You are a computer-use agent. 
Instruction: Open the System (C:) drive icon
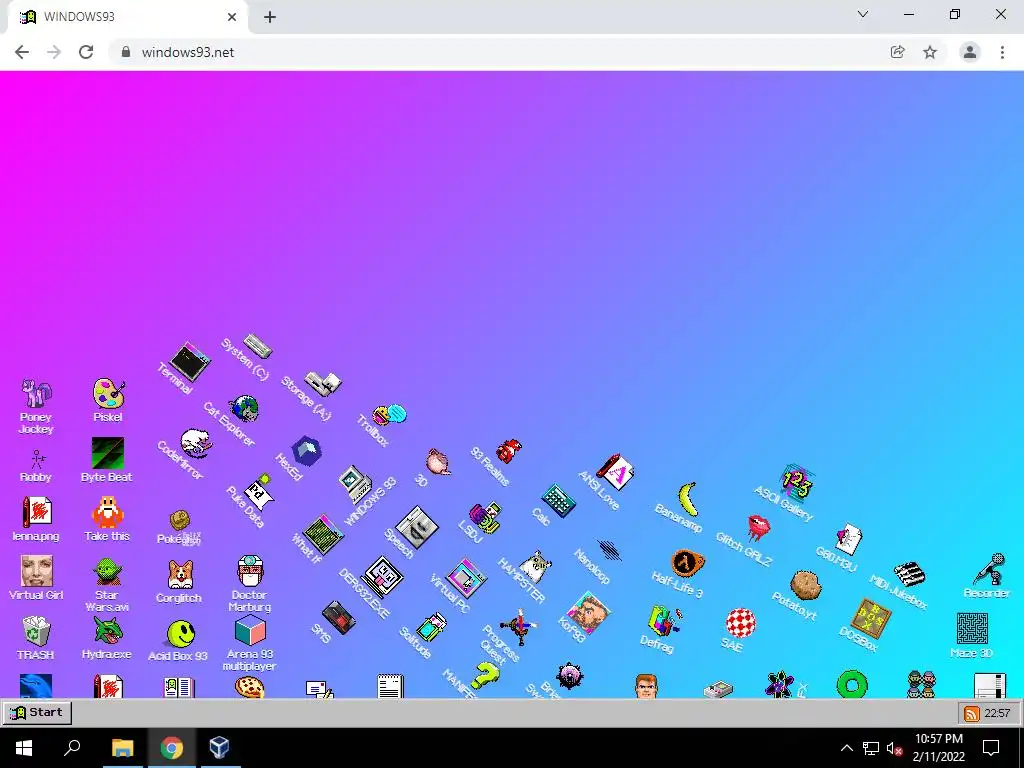[x=257, y=346]
